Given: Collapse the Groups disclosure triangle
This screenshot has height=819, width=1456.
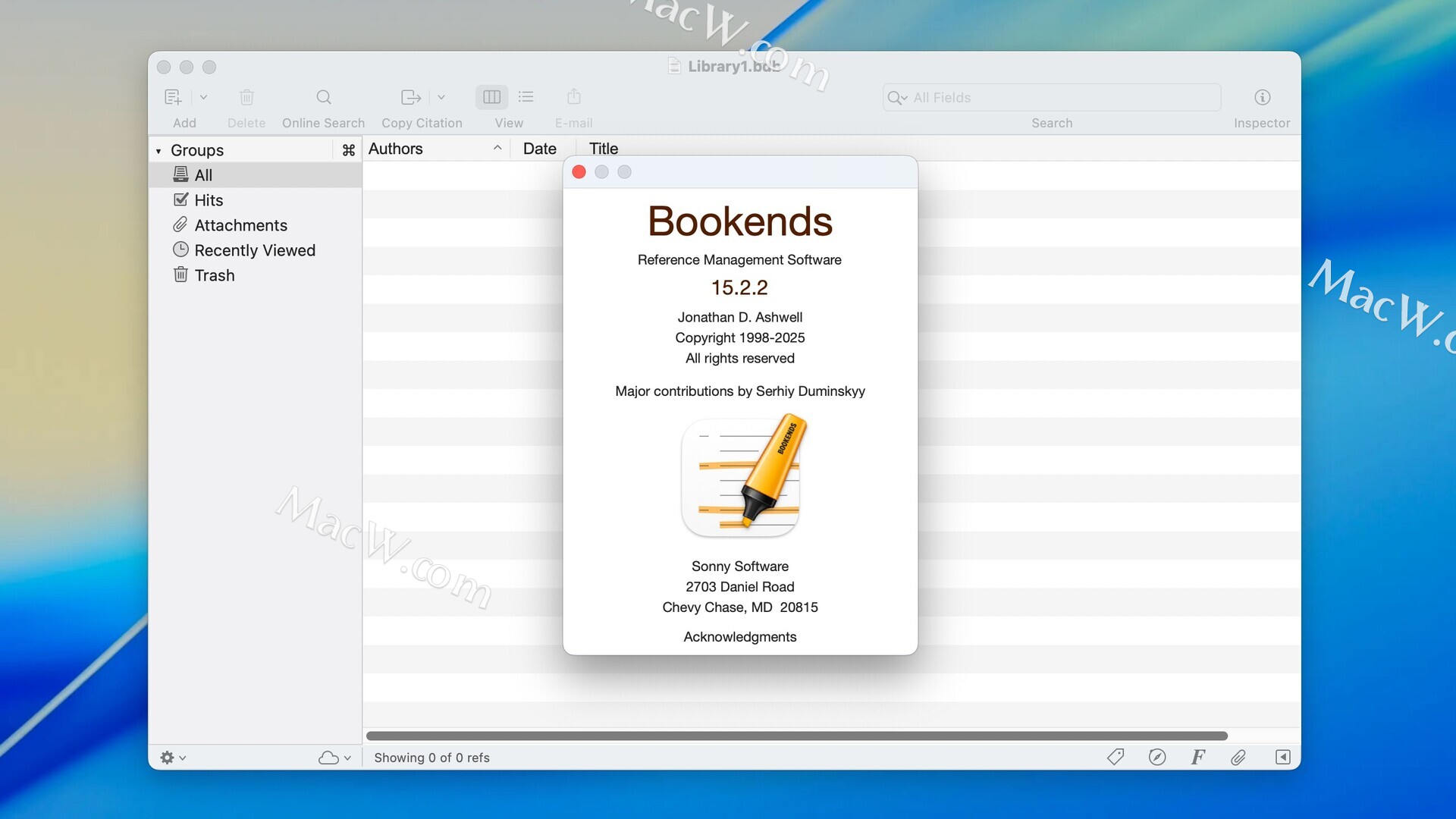Looking at the screenshot, I should 158,151.
